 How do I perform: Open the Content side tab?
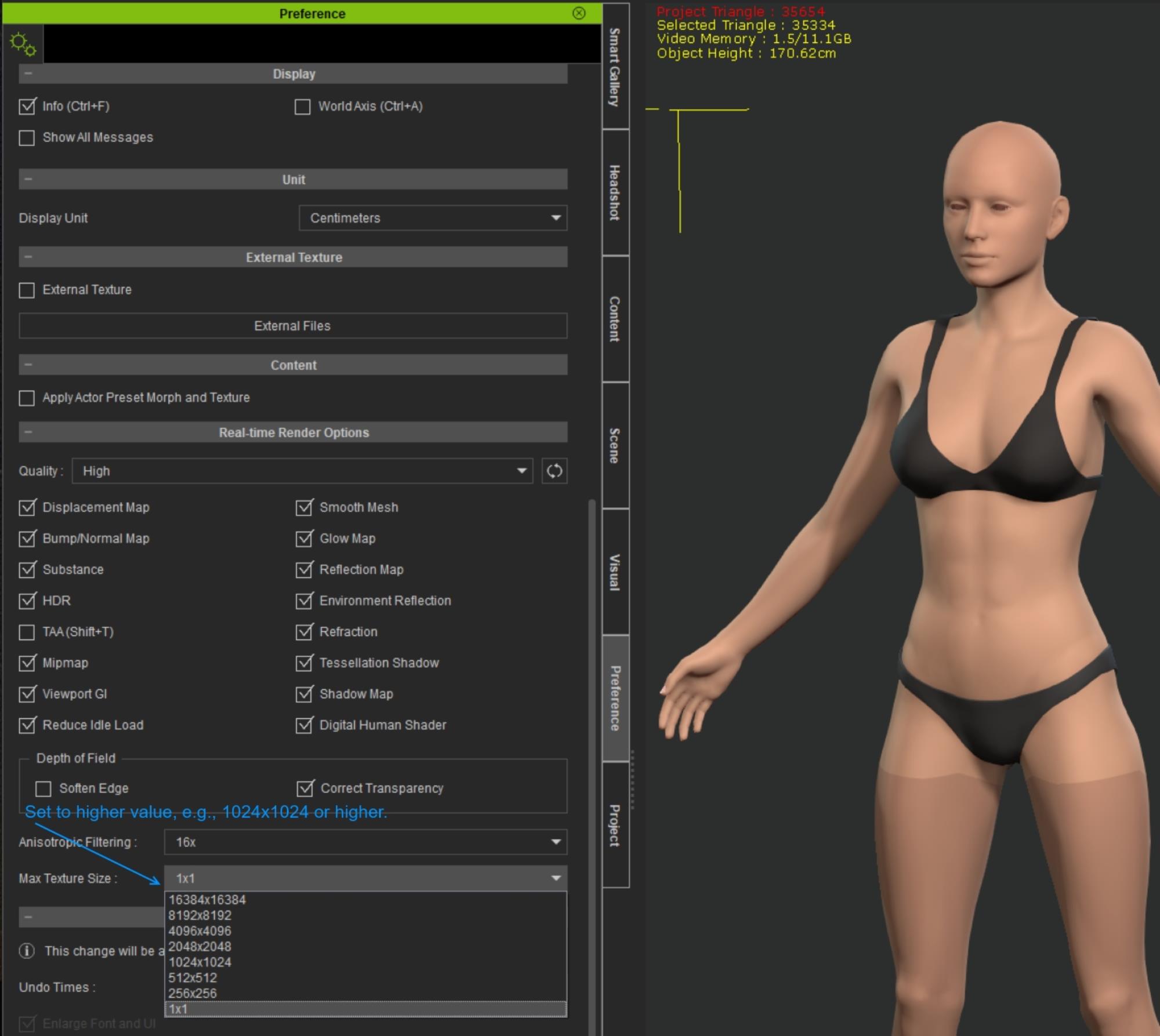[x=615, y=319]
